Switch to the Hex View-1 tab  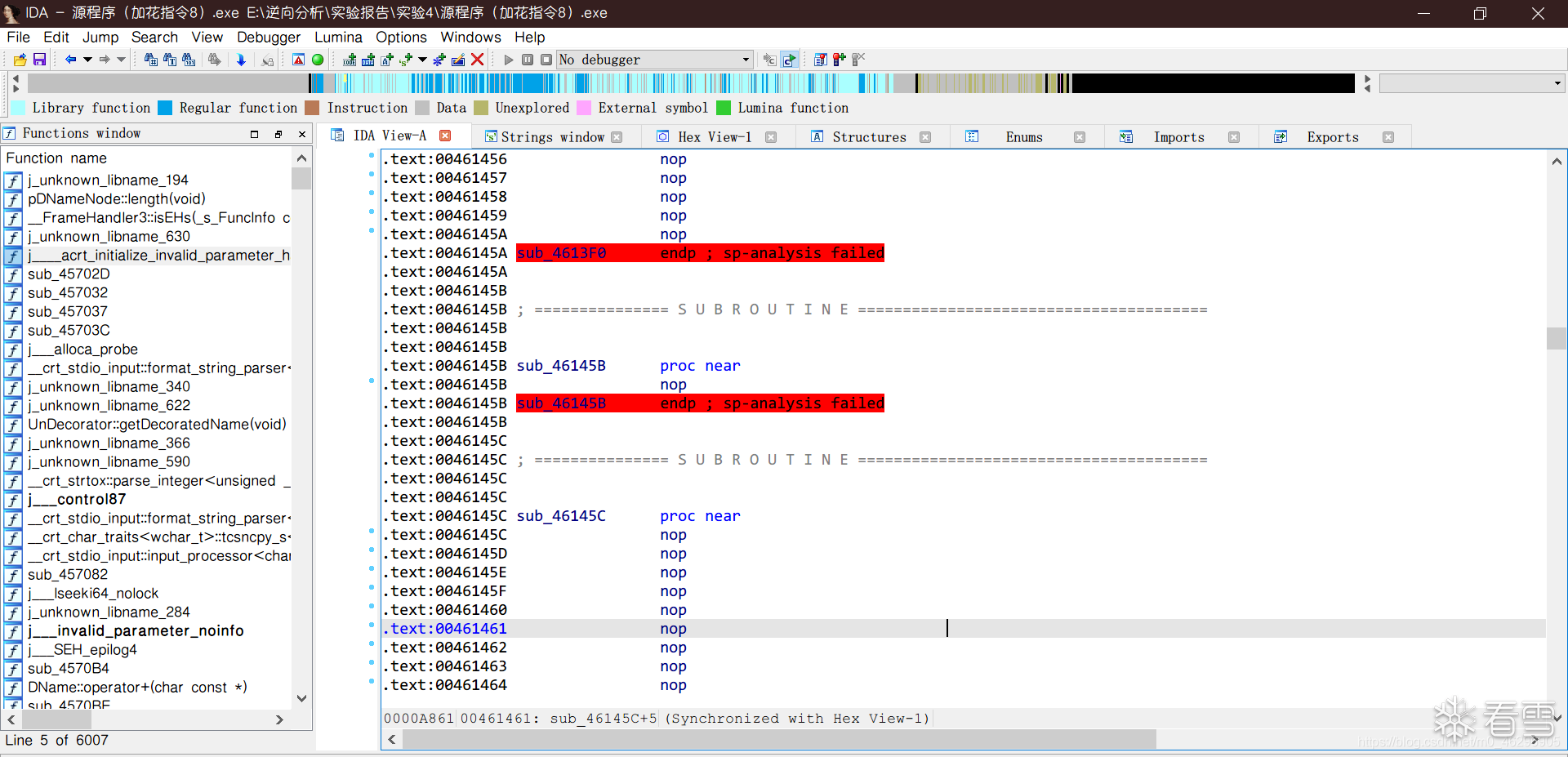tap(715, 137)
